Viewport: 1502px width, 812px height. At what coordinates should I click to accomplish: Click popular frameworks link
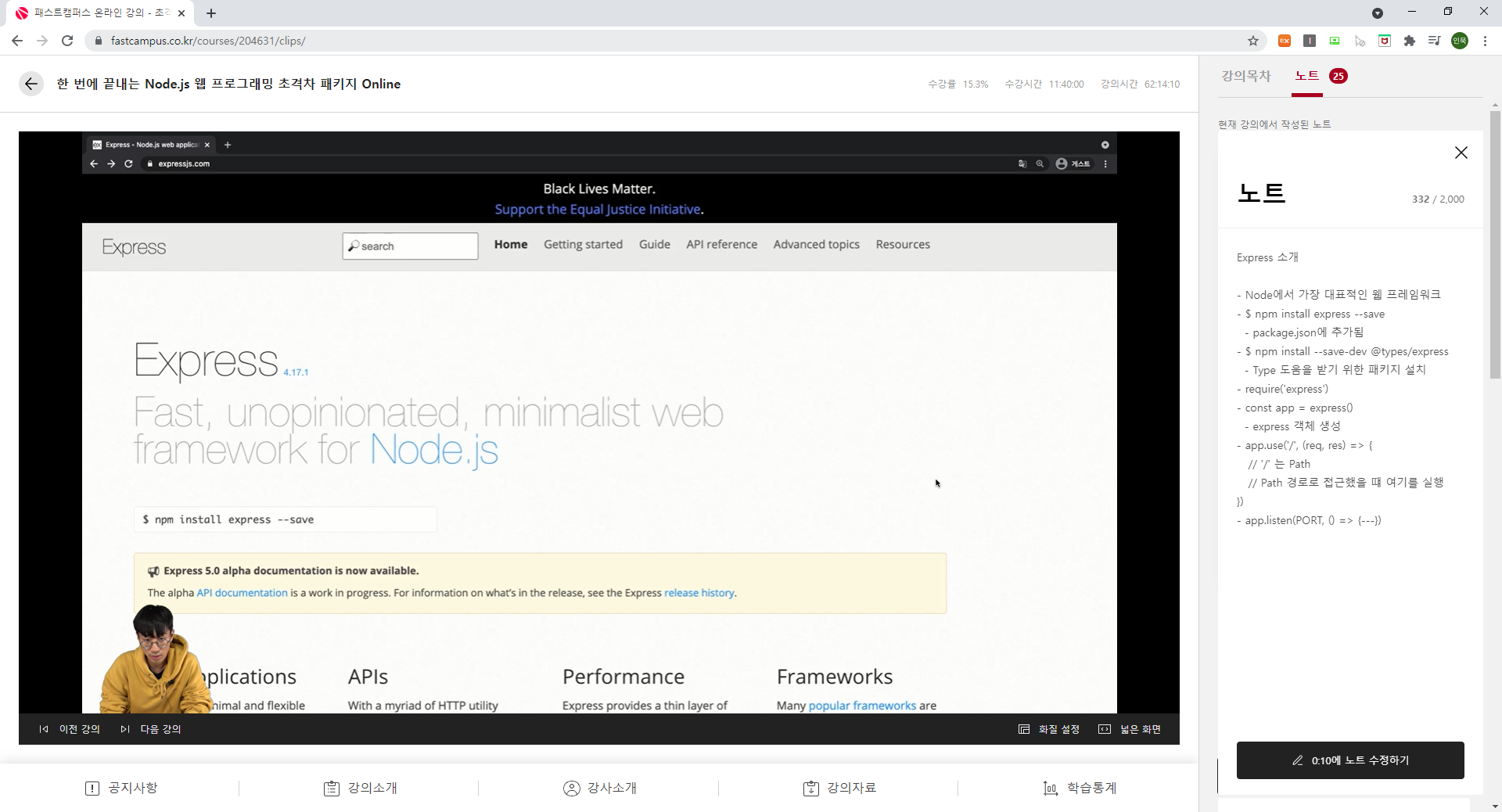(x=862, y=706)
